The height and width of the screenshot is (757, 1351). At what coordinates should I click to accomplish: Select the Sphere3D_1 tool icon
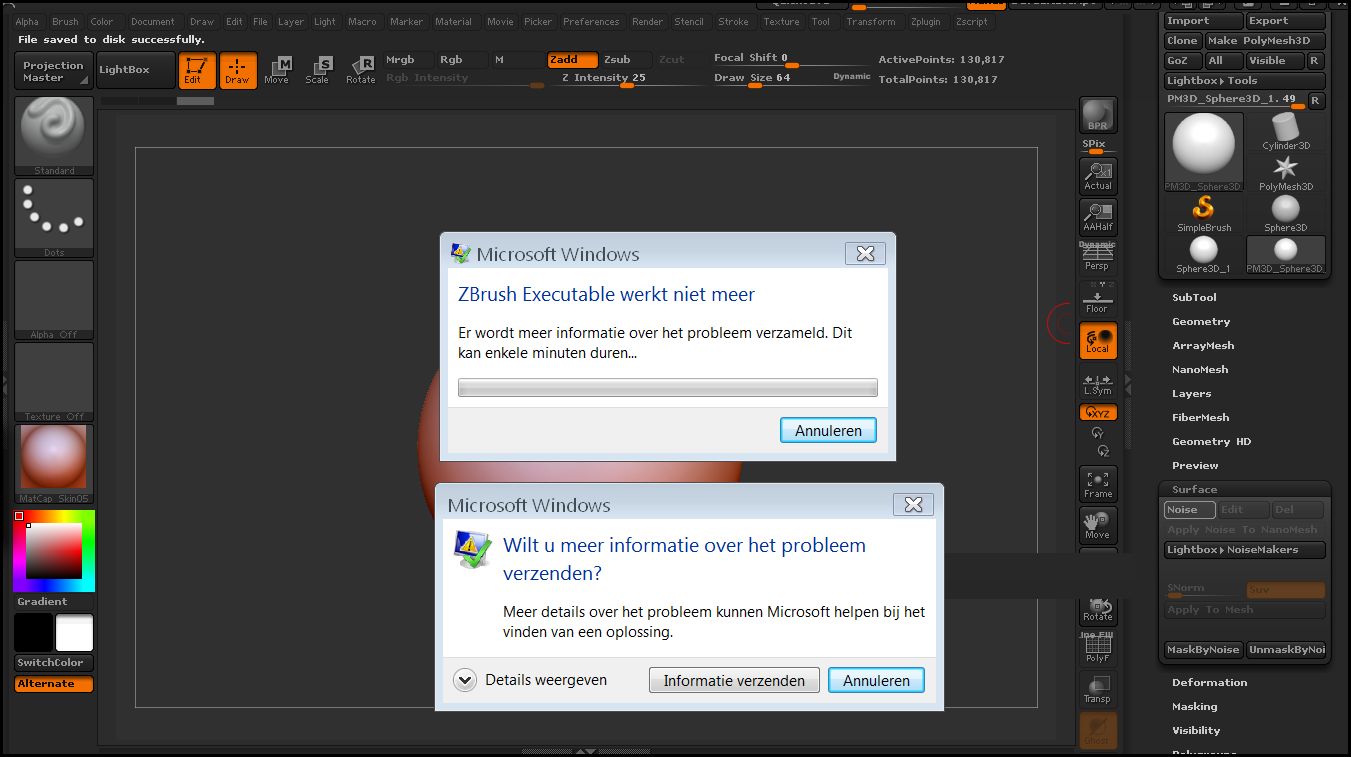click(1204, 255)
